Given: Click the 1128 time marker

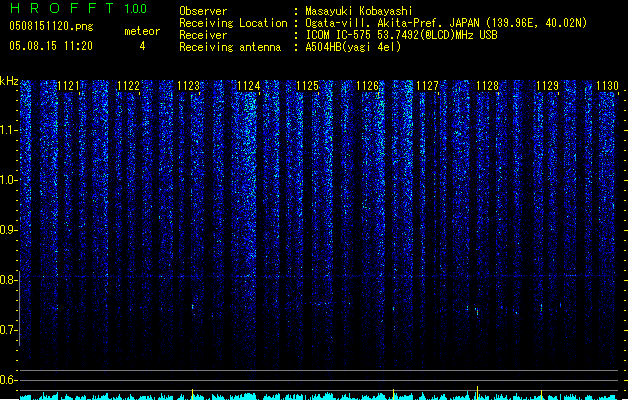Looking at the screenshot, I should [x=487, y=86].
